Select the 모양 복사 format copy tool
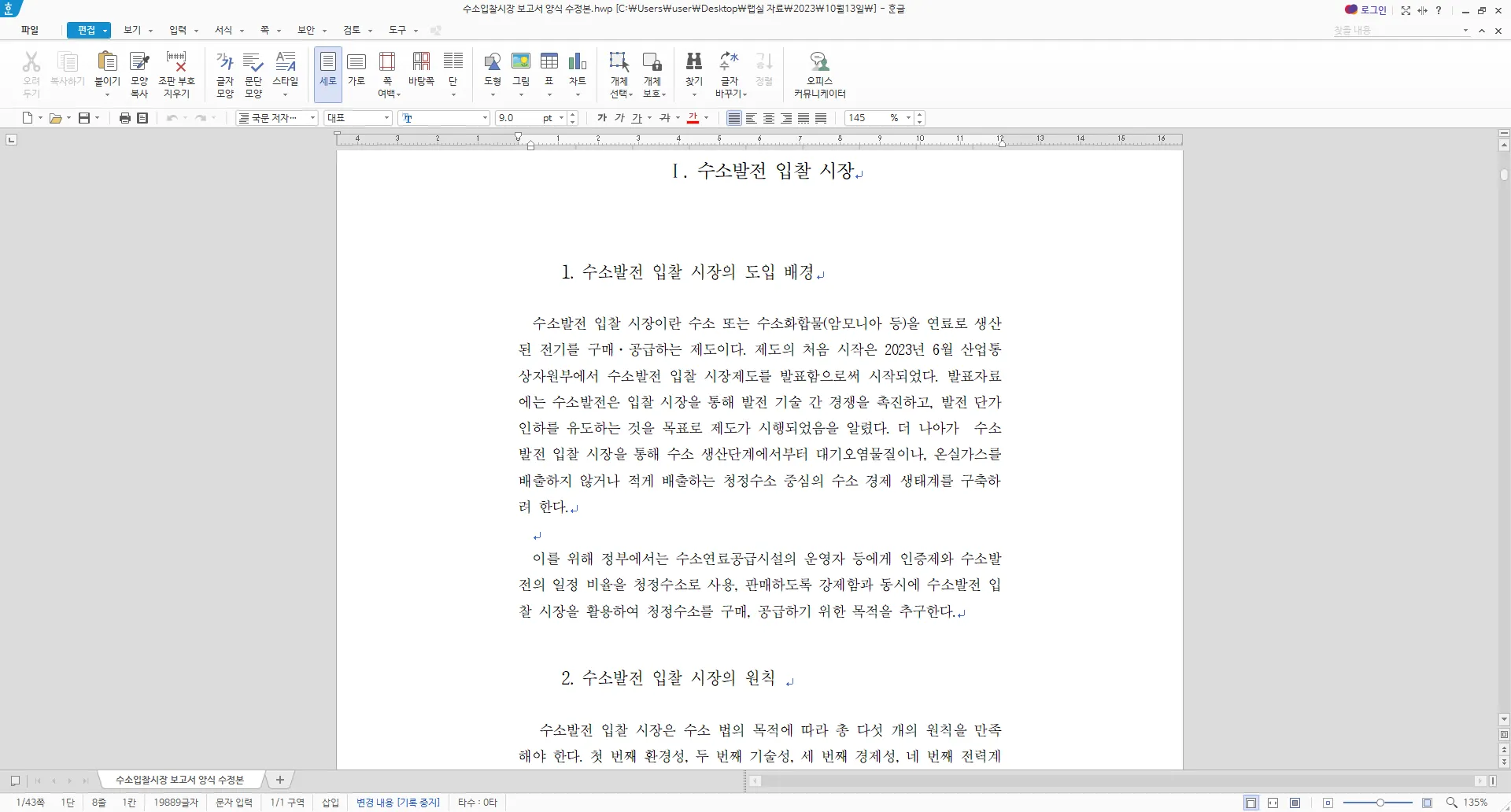The height and width of the screenshot is (812, 1511). (139, 75)
